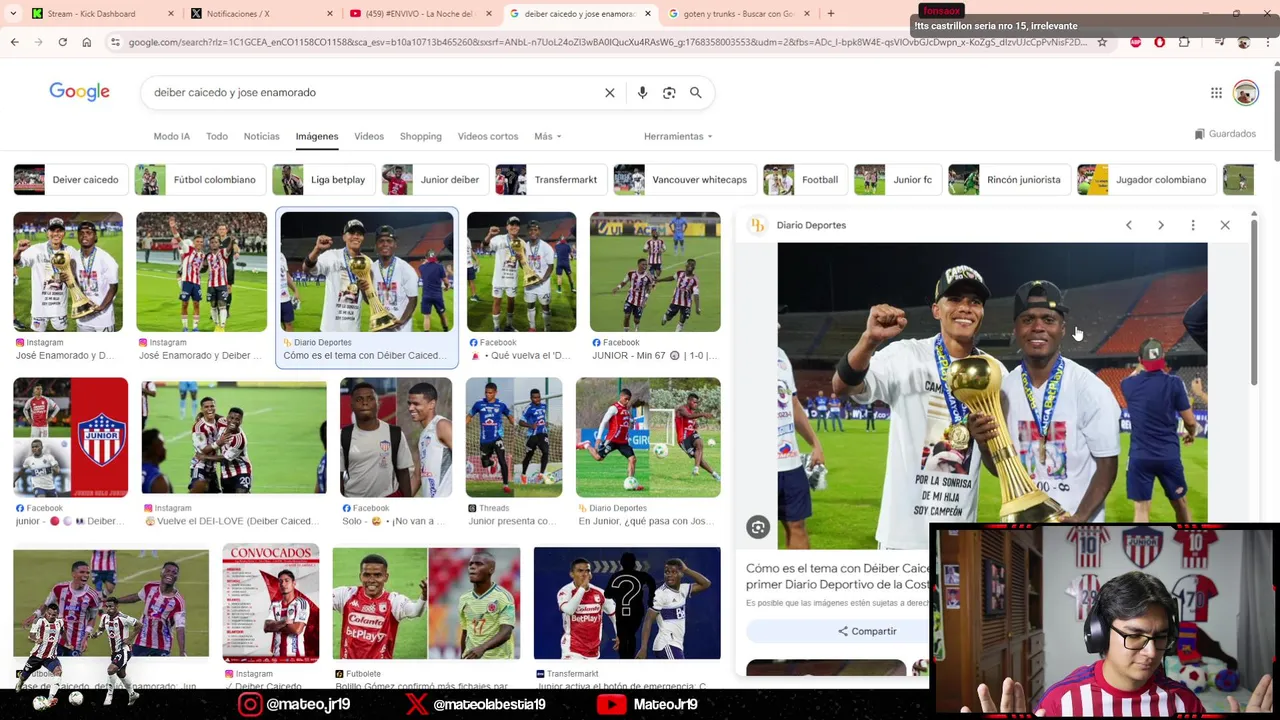Search inside image with lens overlay icon
This screenshot has width=1280, height=720.
tap(758, 527)
